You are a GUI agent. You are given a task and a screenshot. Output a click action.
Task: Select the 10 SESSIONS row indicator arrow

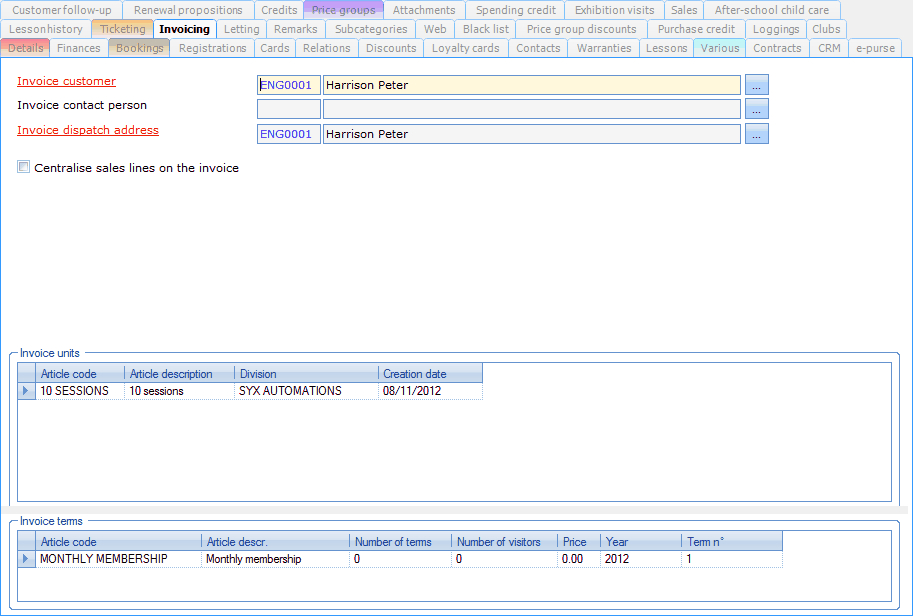[x=26, y=391]
